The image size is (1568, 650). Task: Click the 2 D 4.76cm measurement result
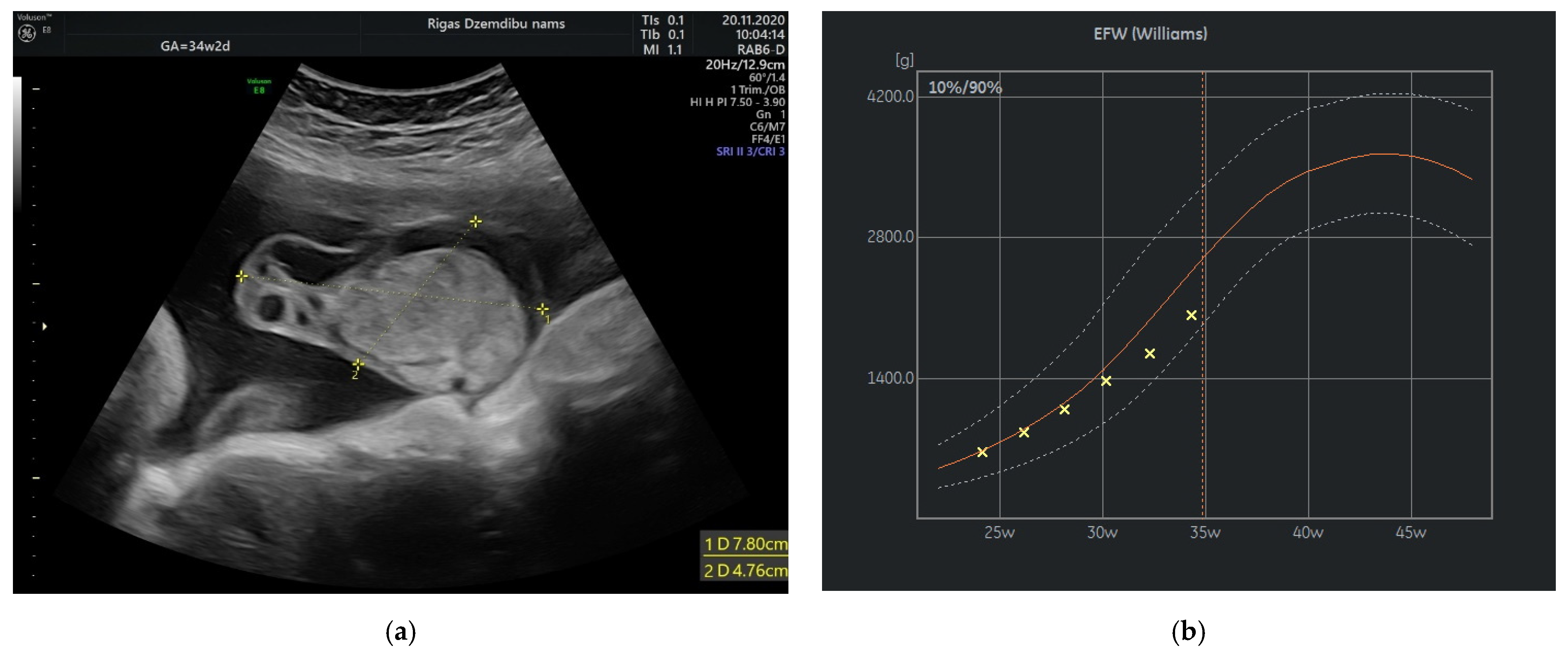pos(745,571)
